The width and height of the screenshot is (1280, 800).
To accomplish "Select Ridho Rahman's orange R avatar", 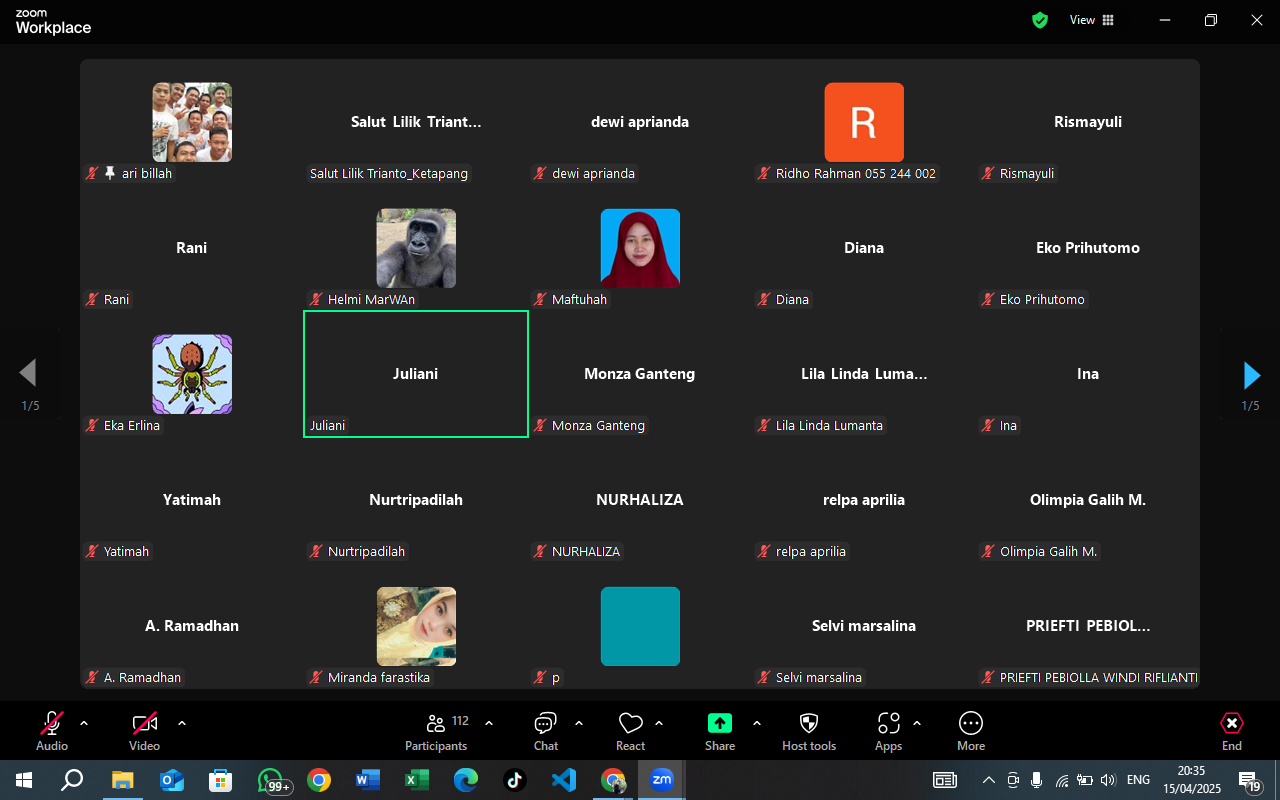I will point(863,122).
